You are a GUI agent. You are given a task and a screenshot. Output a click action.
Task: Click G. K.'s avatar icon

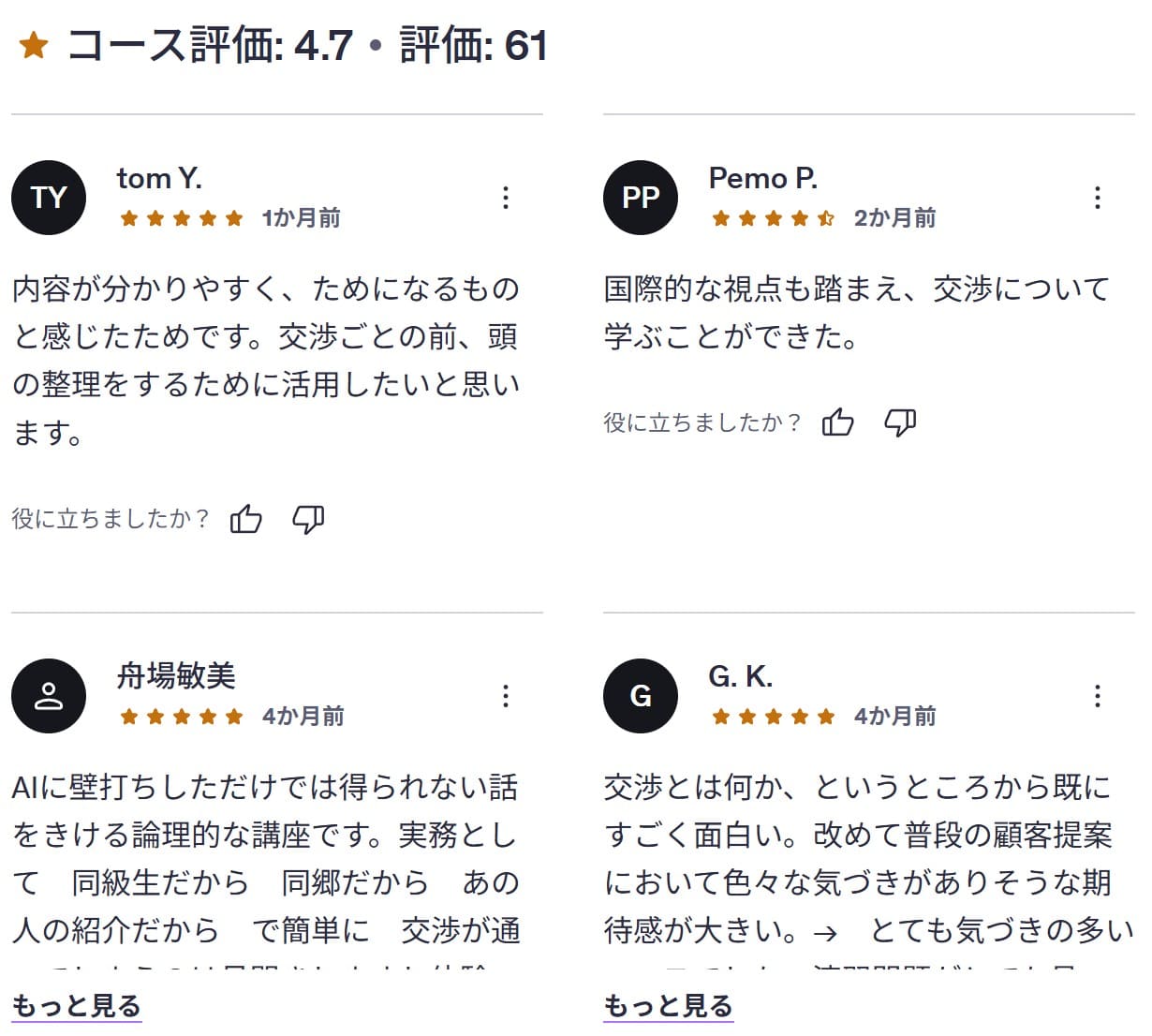[x=641, y=696]
